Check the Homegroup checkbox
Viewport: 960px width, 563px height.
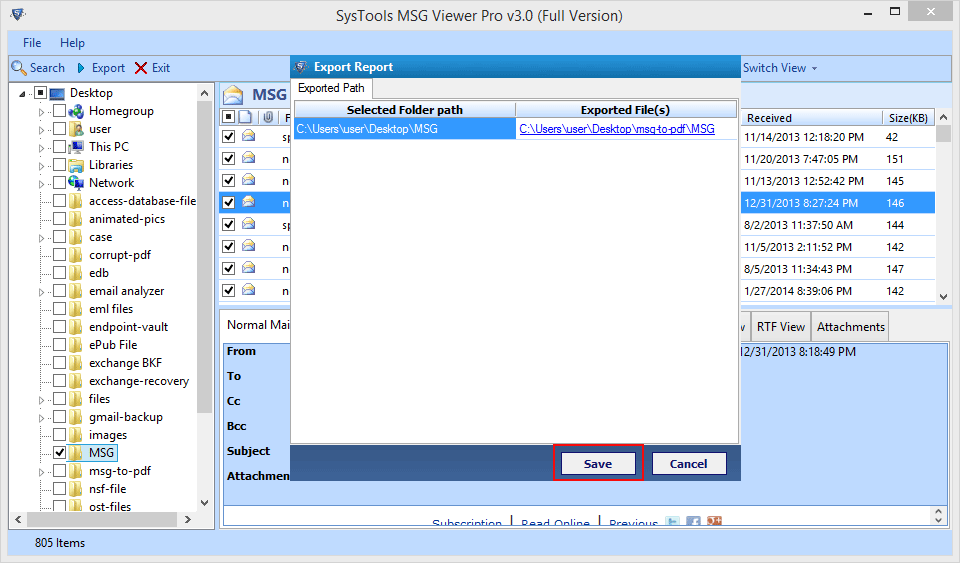click(x=59, y=111)
